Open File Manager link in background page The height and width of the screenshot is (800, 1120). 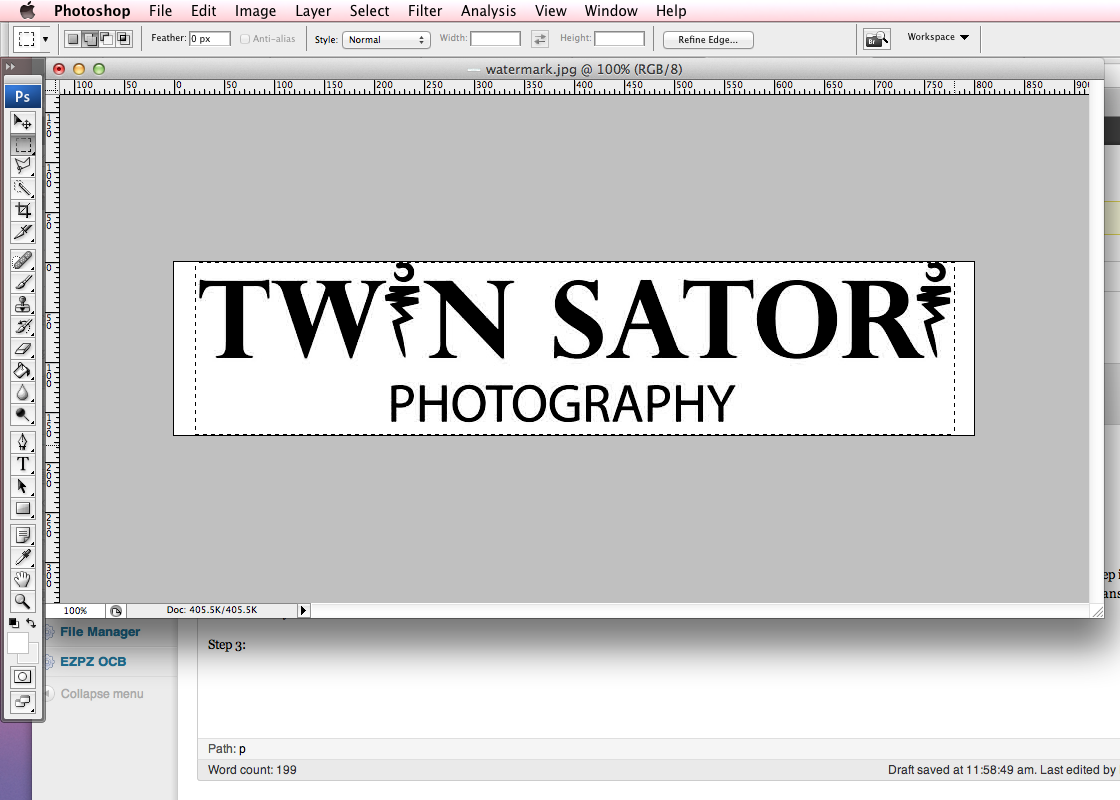pos(100,631)
